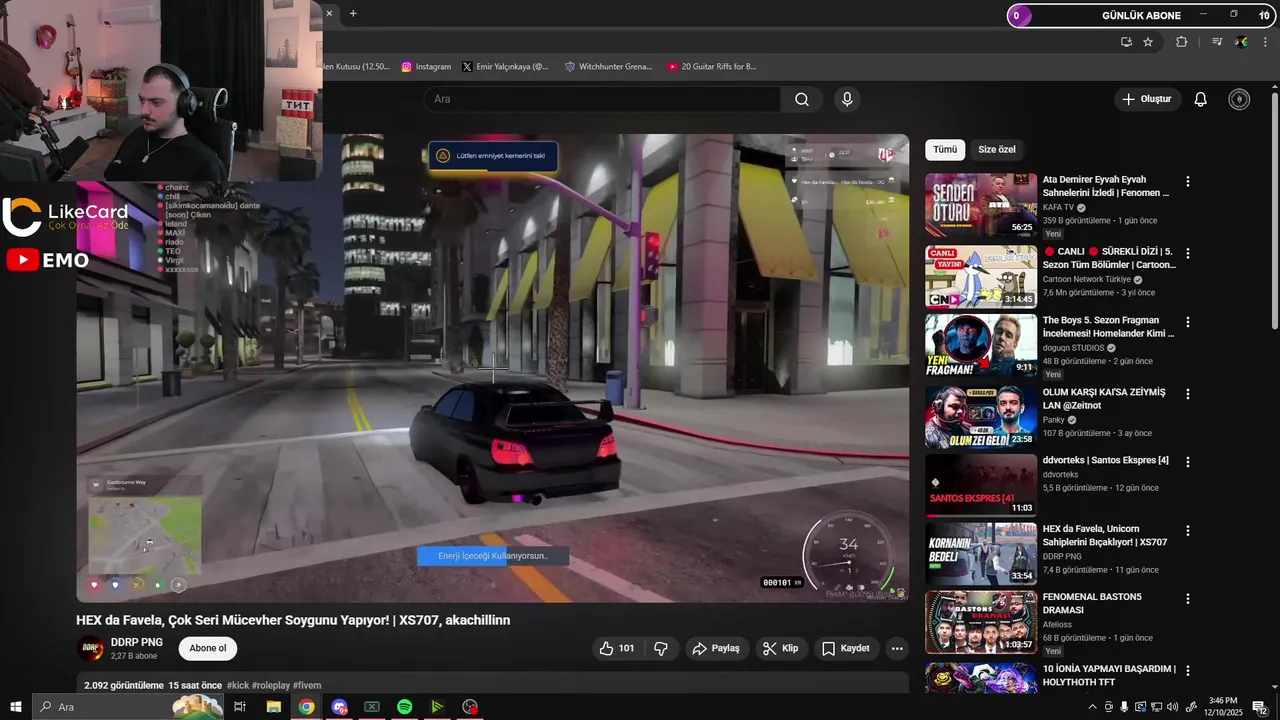Click the #fivem hashtag in the description

coord(307,686)
